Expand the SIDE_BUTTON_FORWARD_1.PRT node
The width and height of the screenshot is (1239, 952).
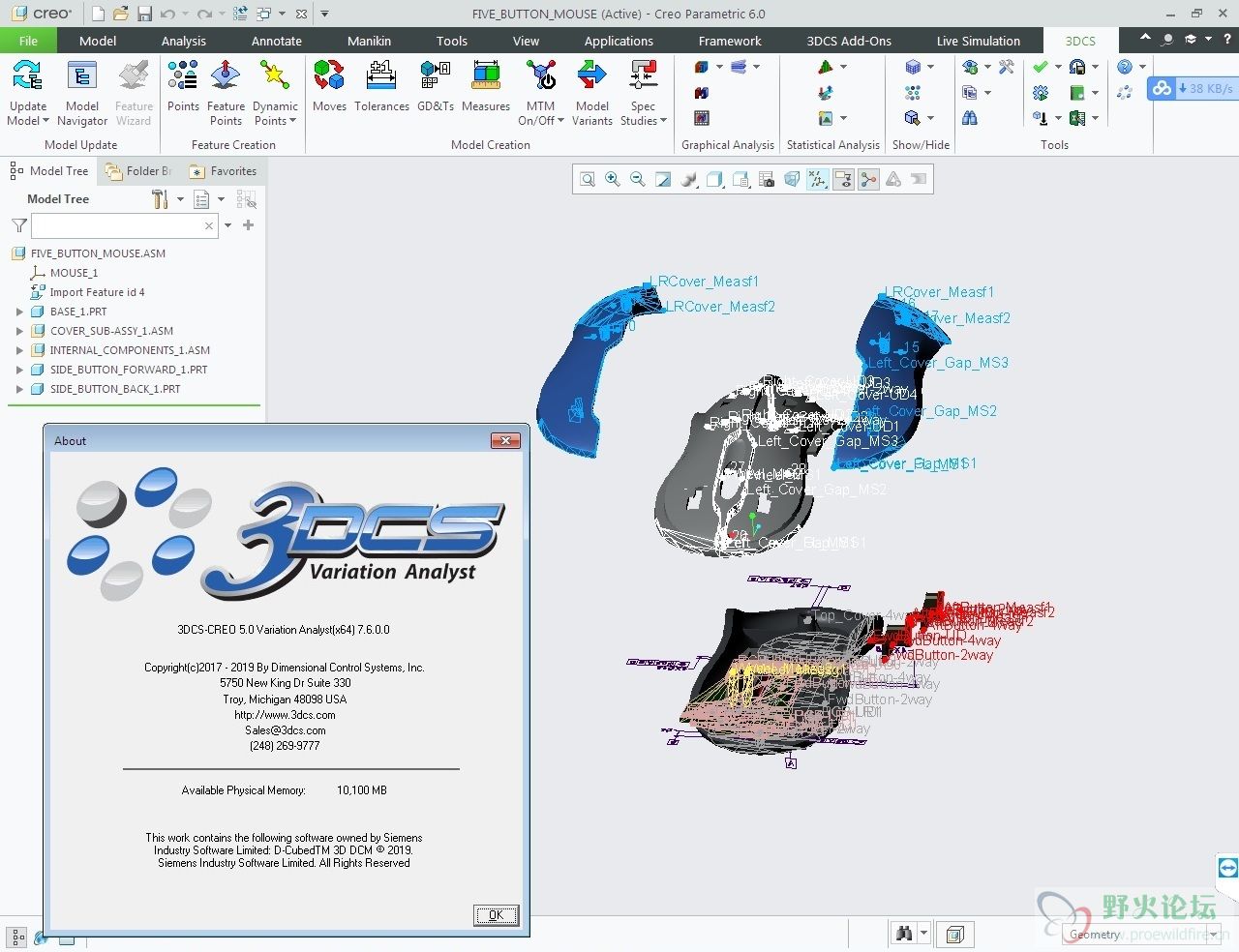[19, 370]
